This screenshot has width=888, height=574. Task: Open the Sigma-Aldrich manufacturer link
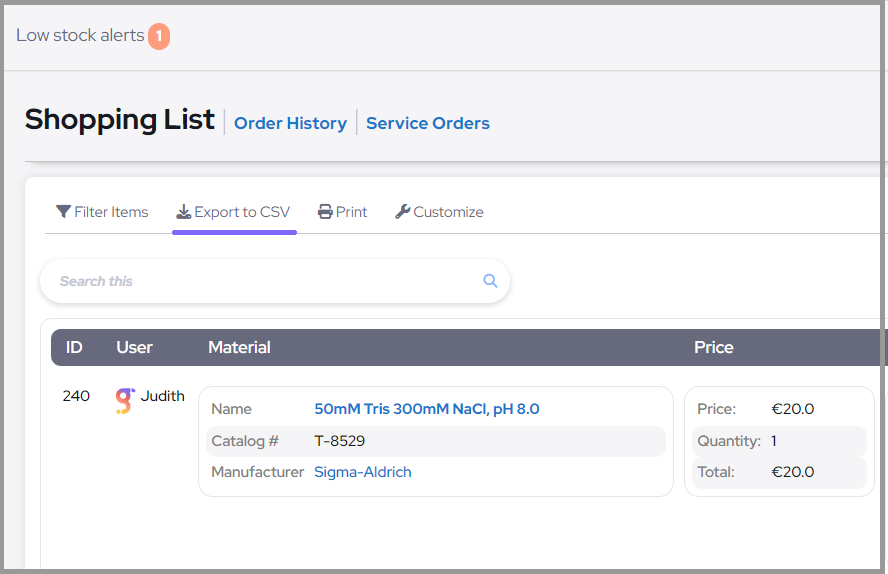(363, 472)
